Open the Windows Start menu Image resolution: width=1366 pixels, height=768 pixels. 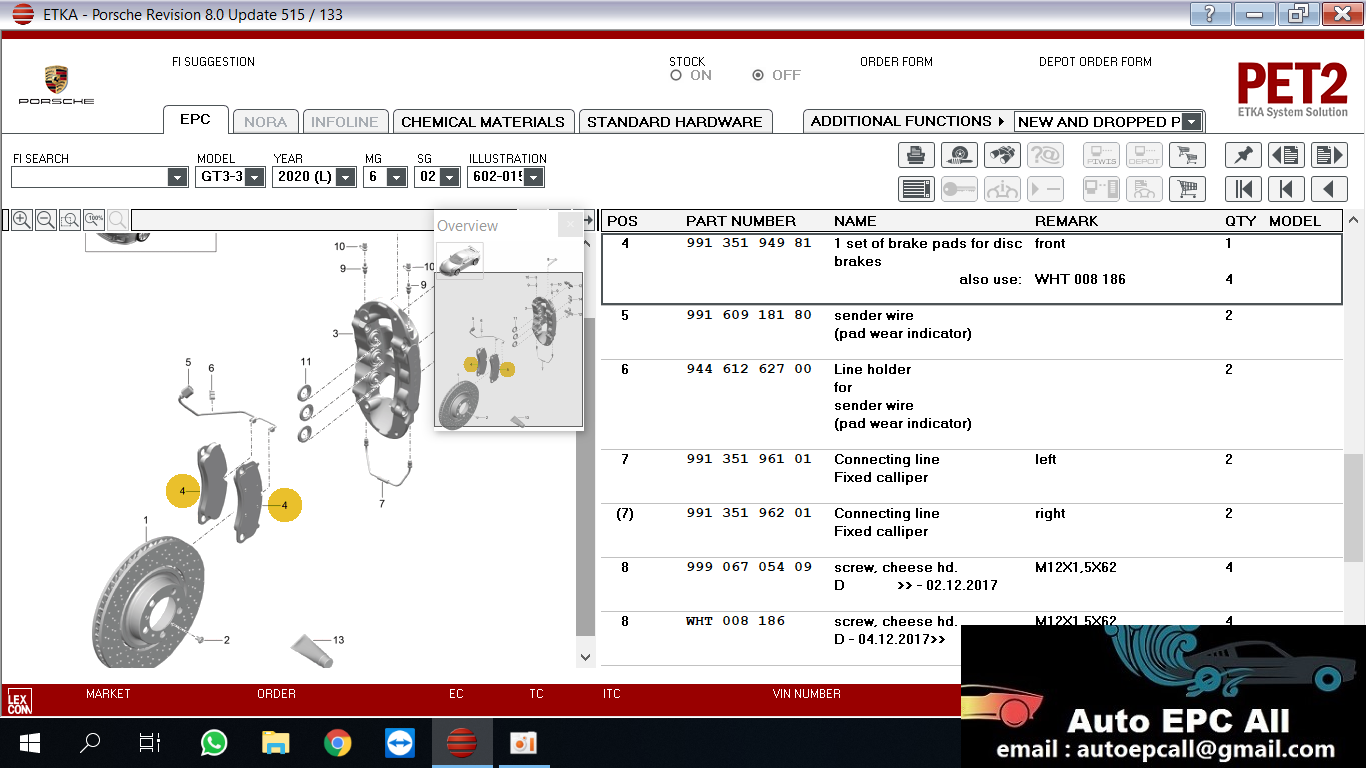coord(29,743)
